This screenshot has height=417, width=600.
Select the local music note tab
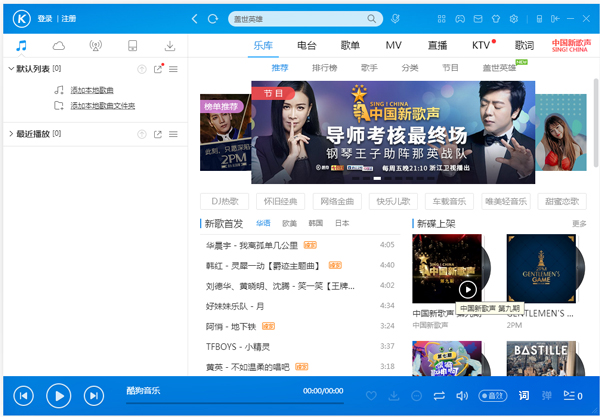(21, 46)
